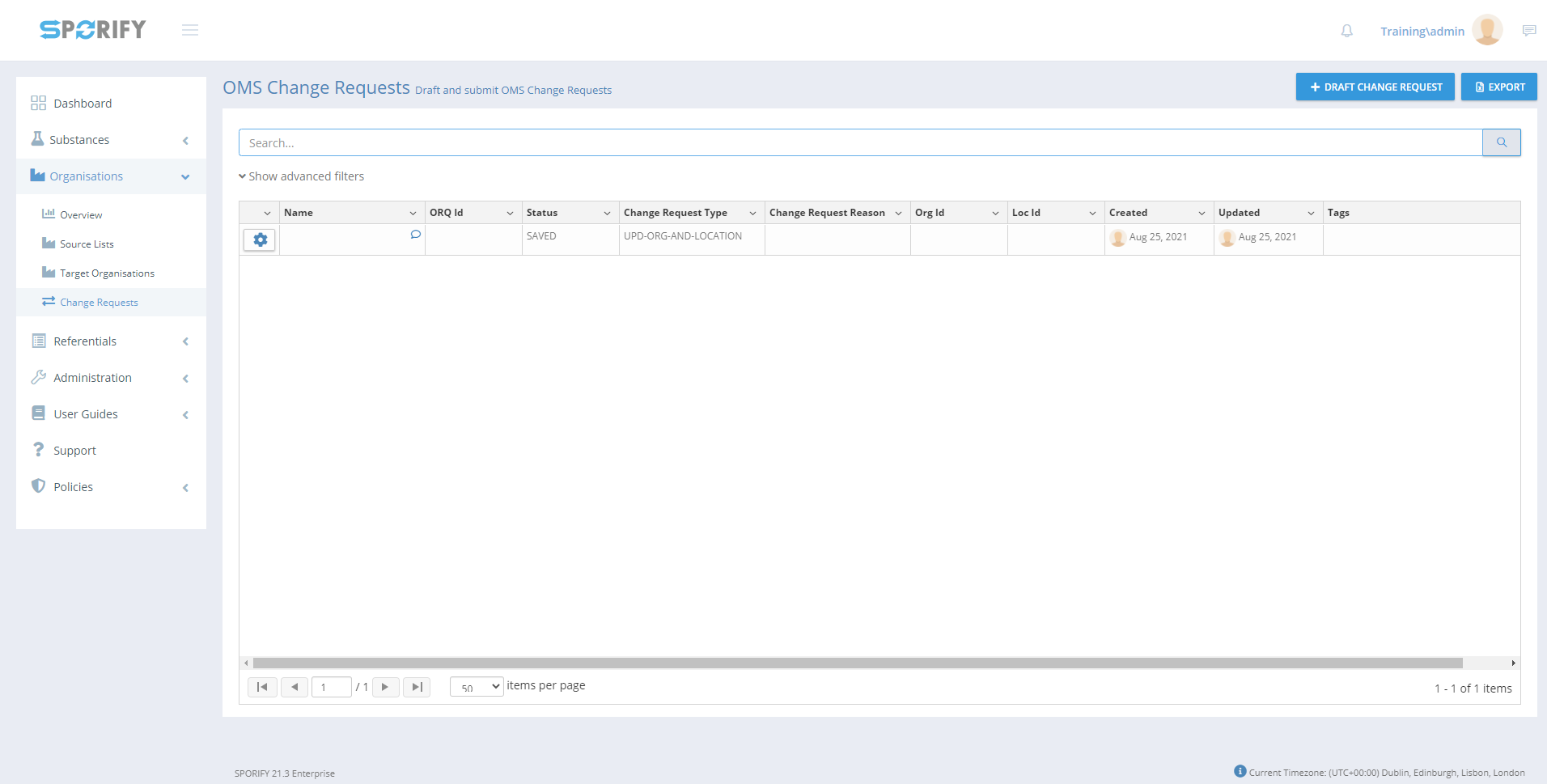1547x784 pixels.
Task: Click the search magnifier button
Action: (x=1501, y=142)
